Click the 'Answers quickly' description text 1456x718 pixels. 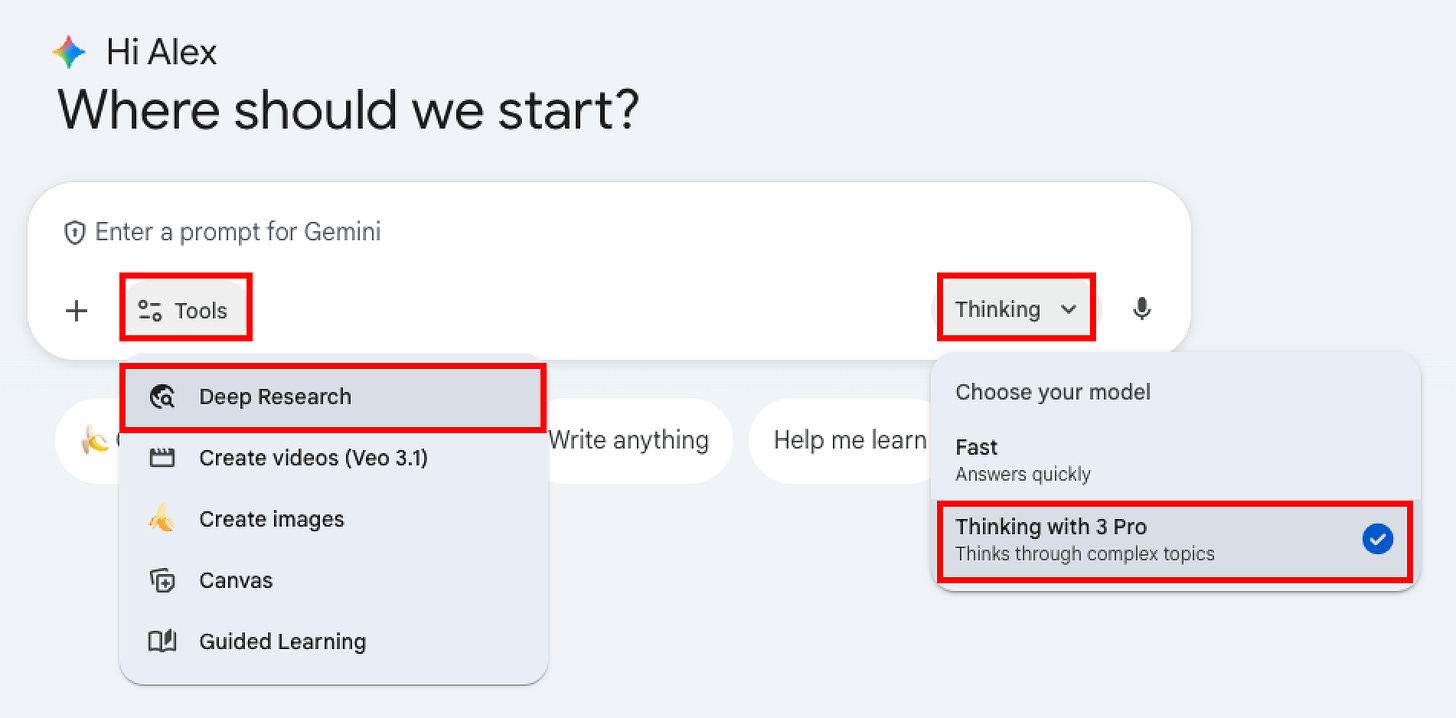1023,474
